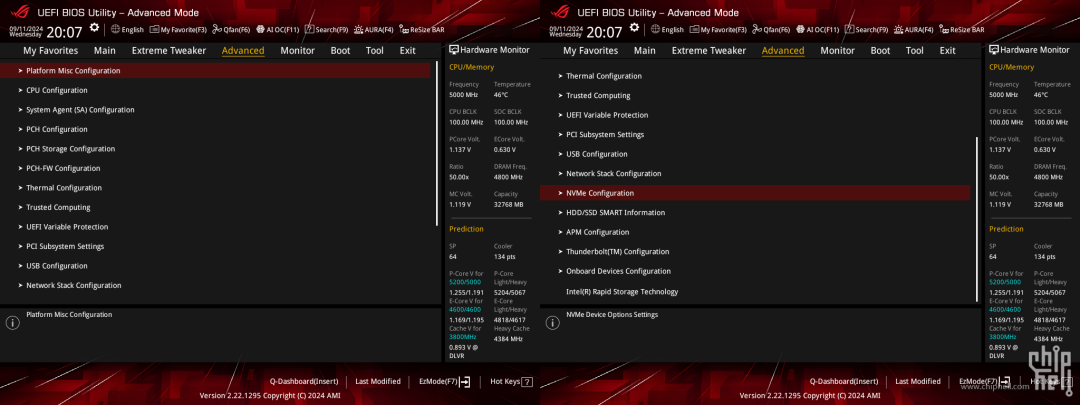Screen dimensions: 1080x405
Task: Go to Extreme Tweaker tab, left BIOS screen
Action: click(x=169, y=50)
